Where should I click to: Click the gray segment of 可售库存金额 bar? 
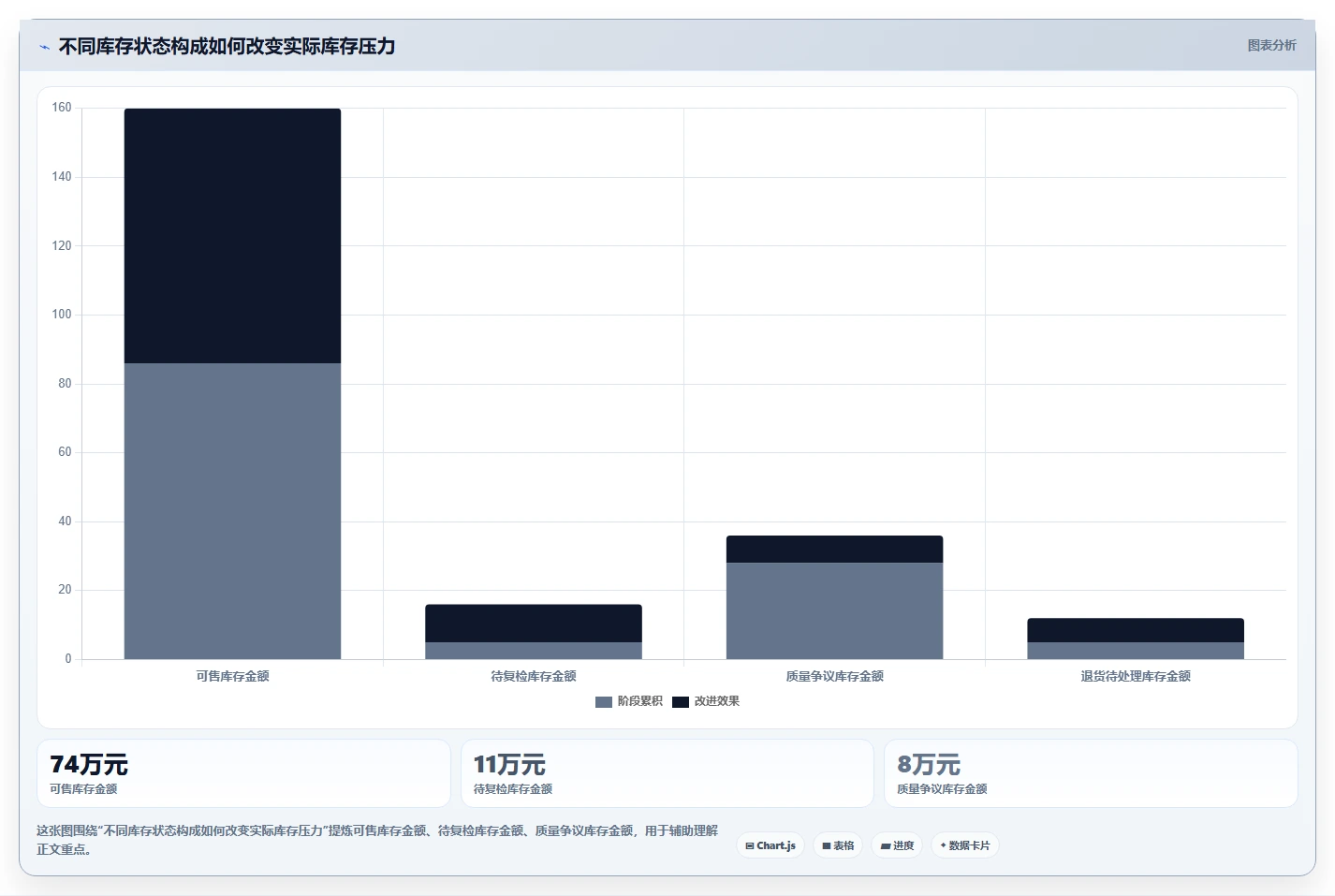tap(232, 511)
